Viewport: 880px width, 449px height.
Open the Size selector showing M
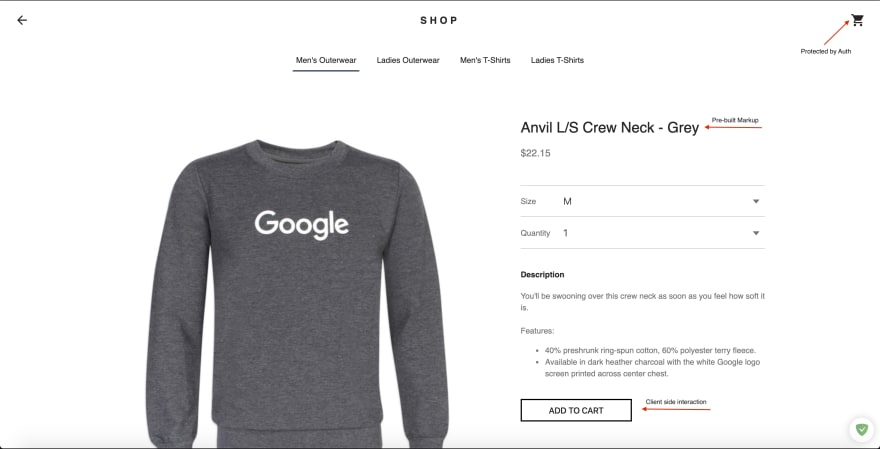pos(643,201)
